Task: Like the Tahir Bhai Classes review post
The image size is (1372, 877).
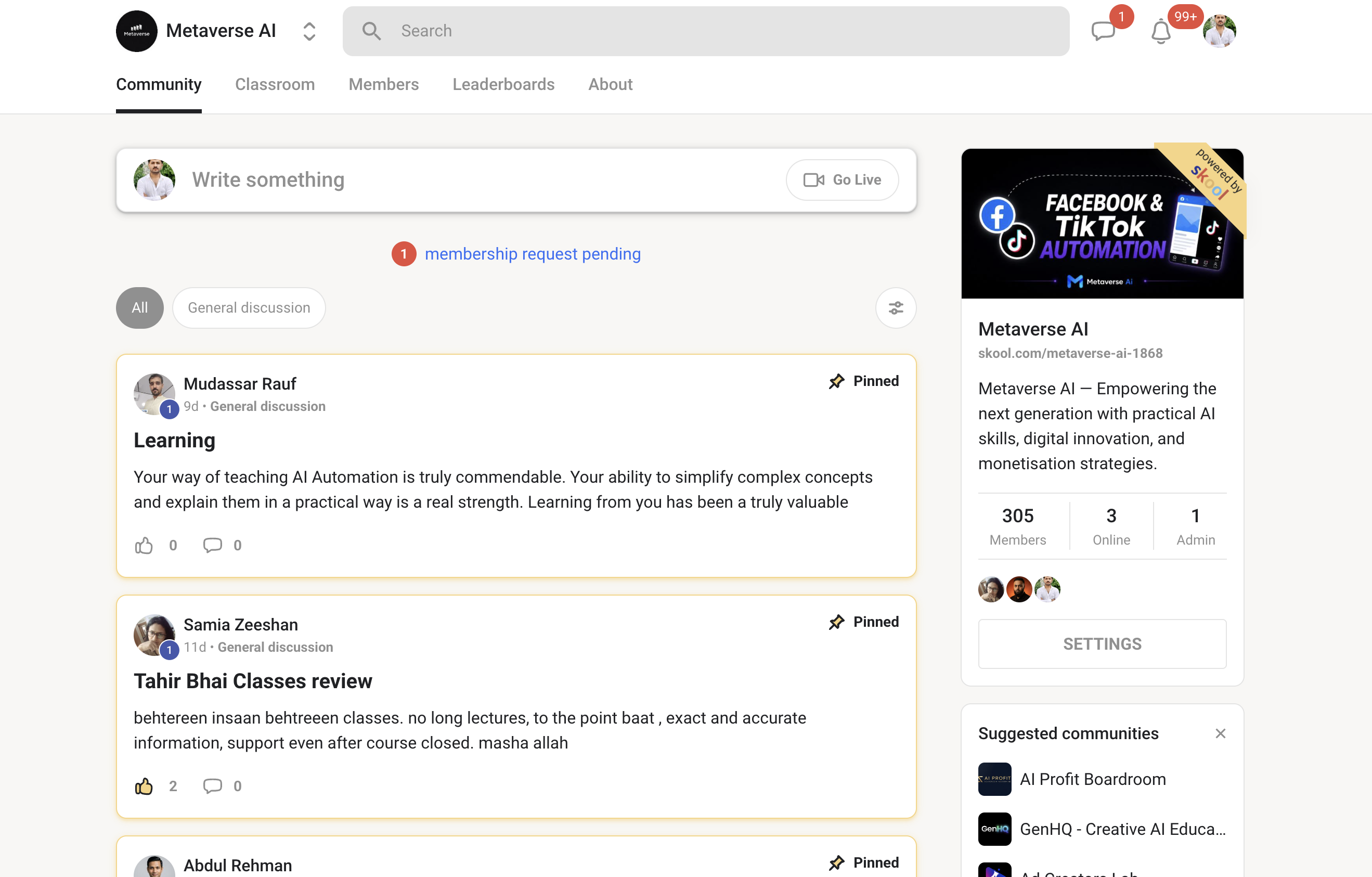Action: pos(144,786)
